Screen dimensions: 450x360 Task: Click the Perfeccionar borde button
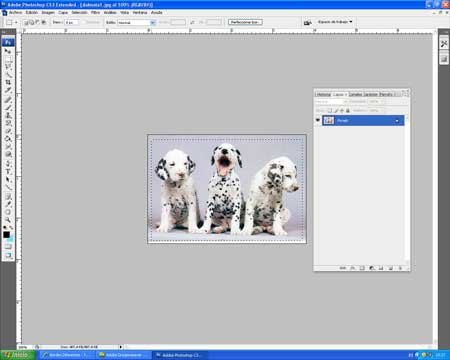245,22
